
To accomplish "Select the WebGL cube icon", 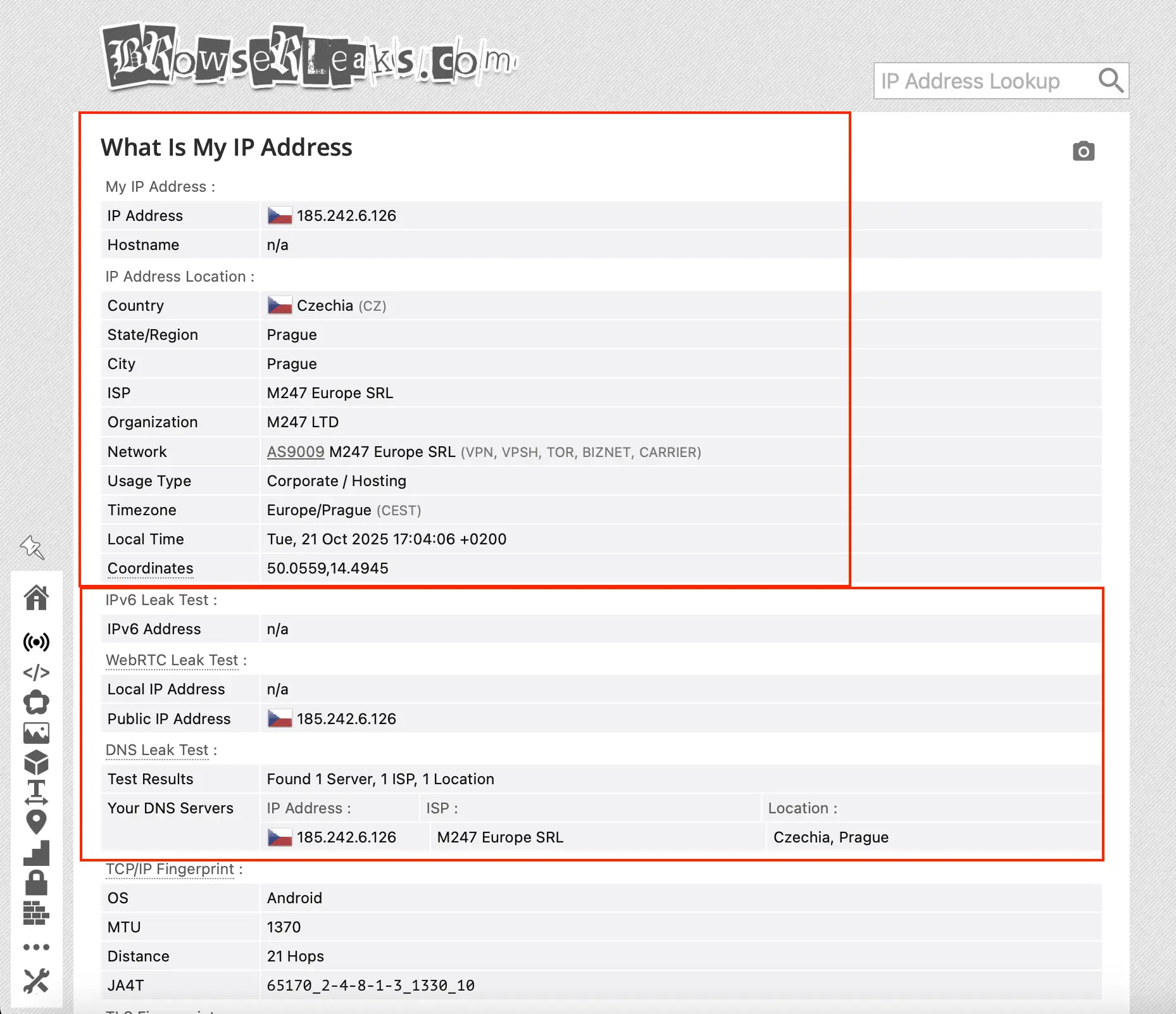I will (x=37, y=763).
